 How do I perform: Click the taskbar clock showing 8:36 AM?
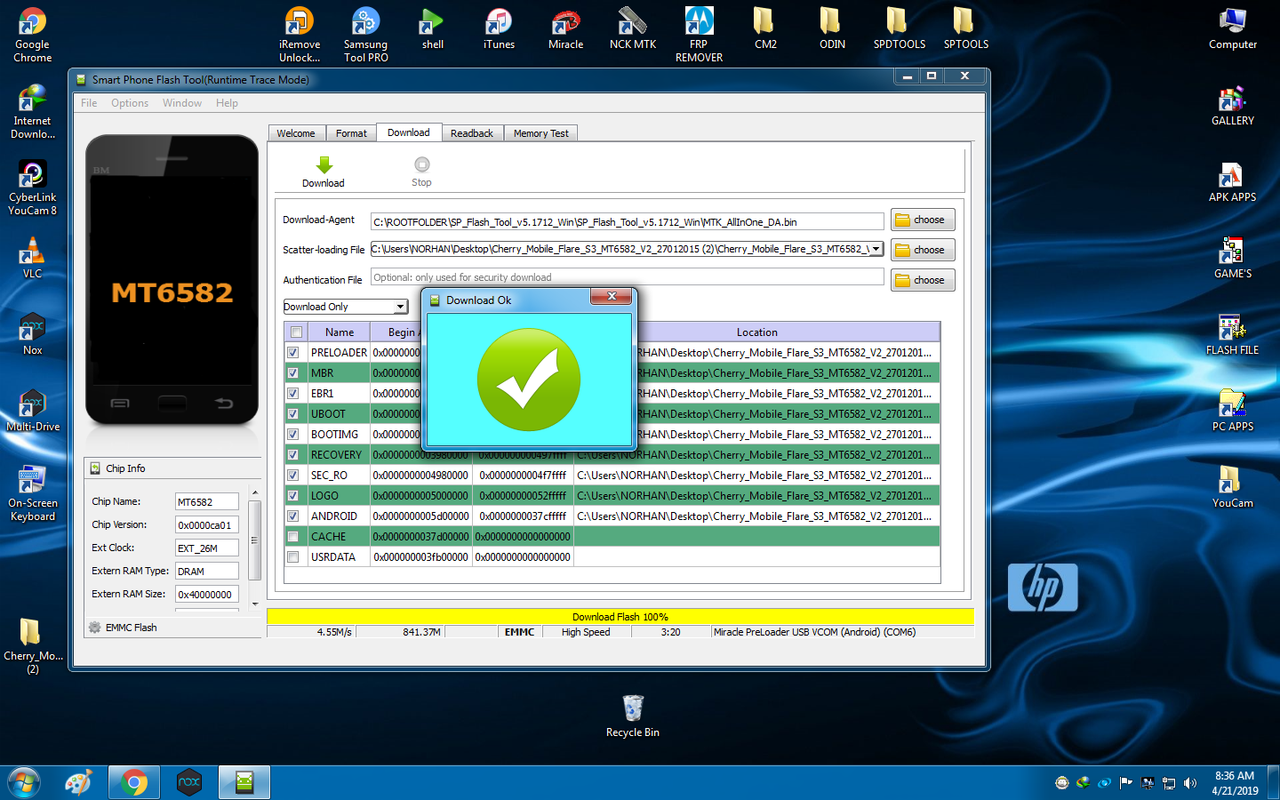[x=1233, y=783]
